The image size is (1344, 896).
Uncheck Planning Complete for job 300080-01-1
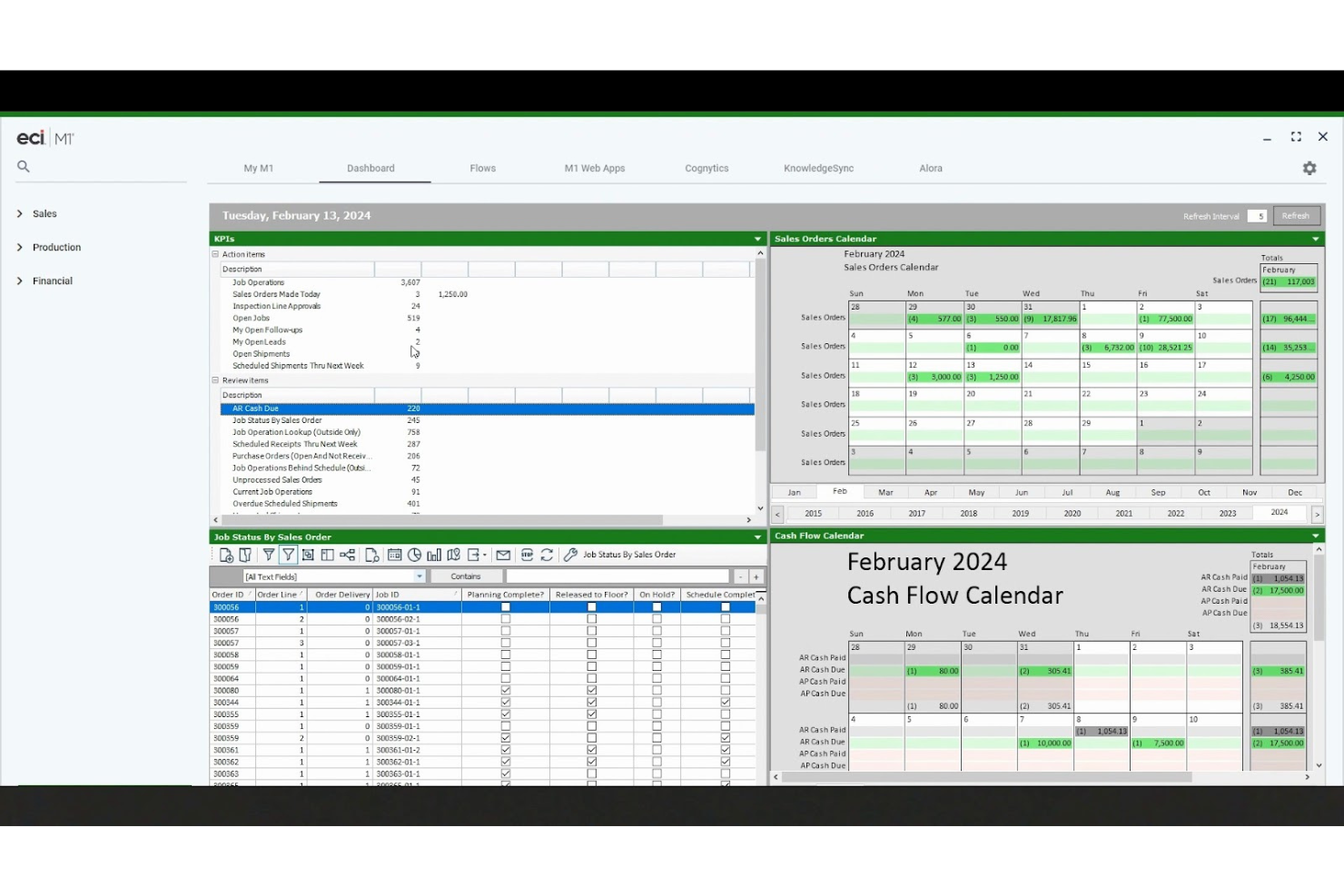(506, 691)
